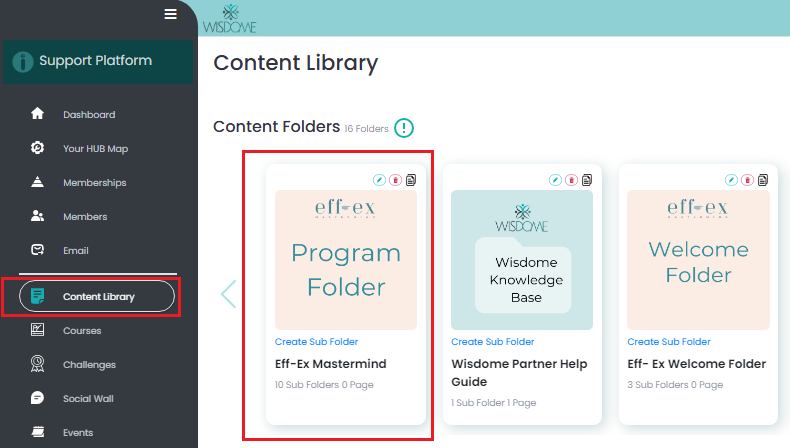
Task: Click the Content Folders section heading
Action: [x=277, y=126]
